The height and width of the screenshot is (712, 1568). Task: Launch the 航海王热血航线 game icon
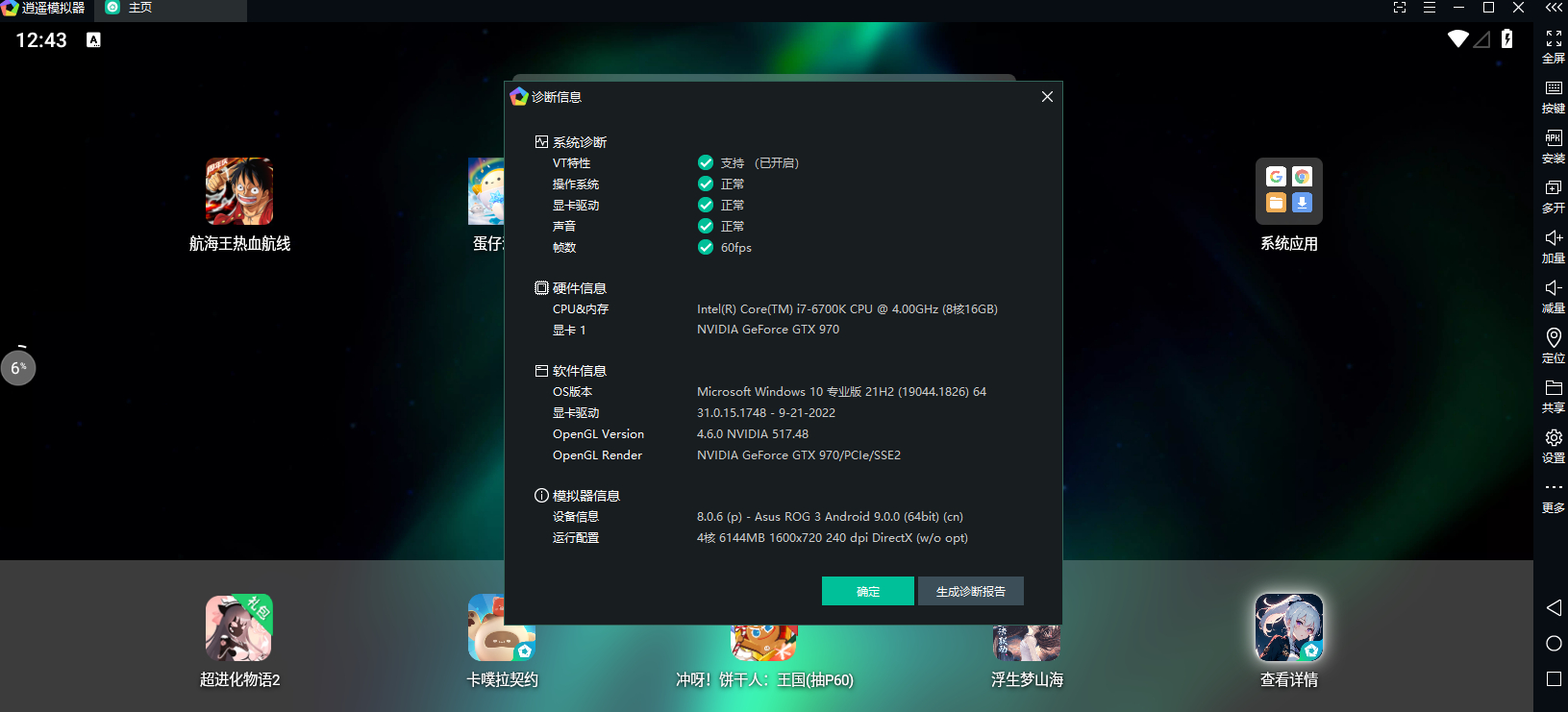pyautogui.click(x=239, y=191)
